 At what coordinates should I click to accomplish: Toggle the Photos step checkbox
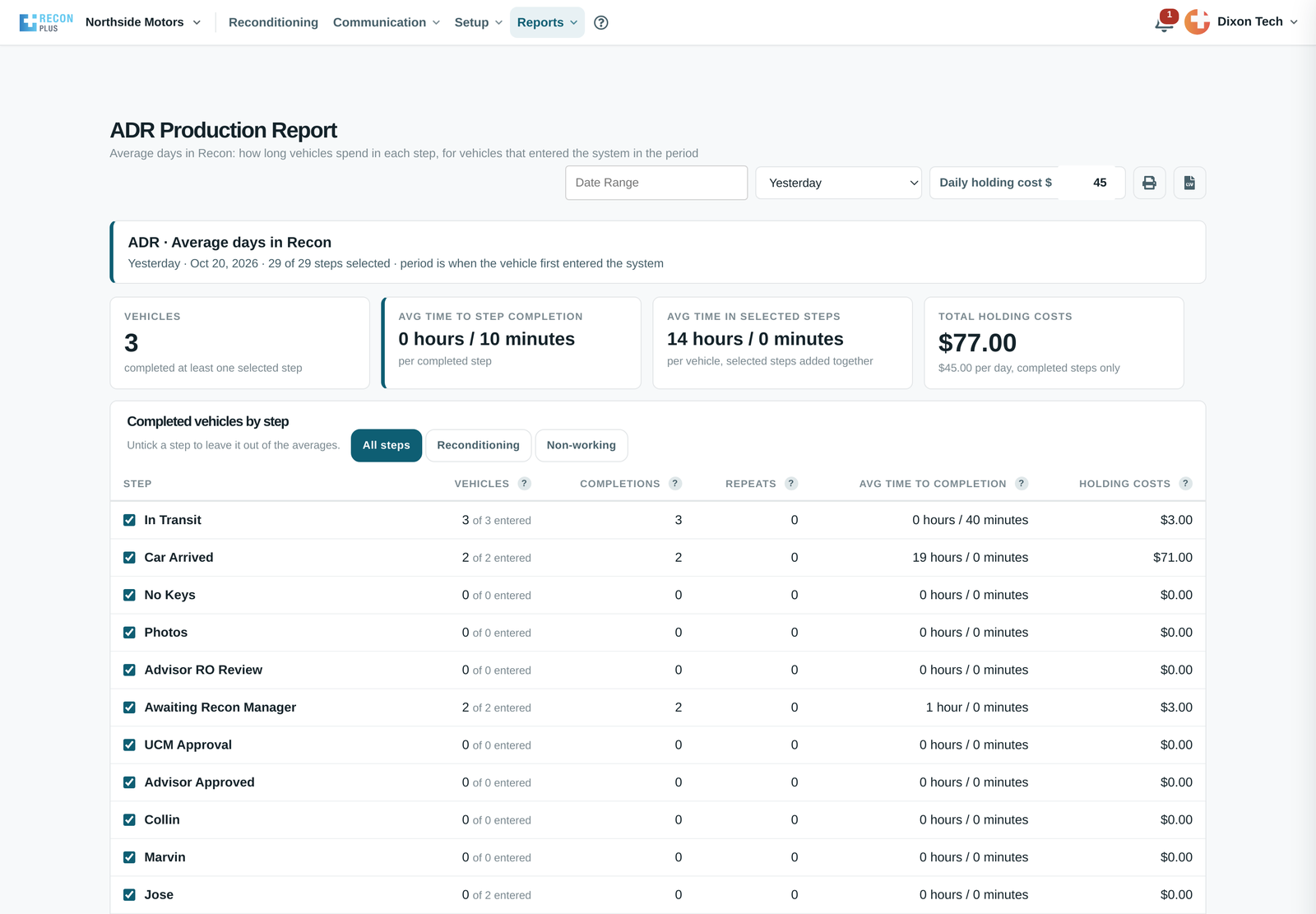[x=129, y=633]
